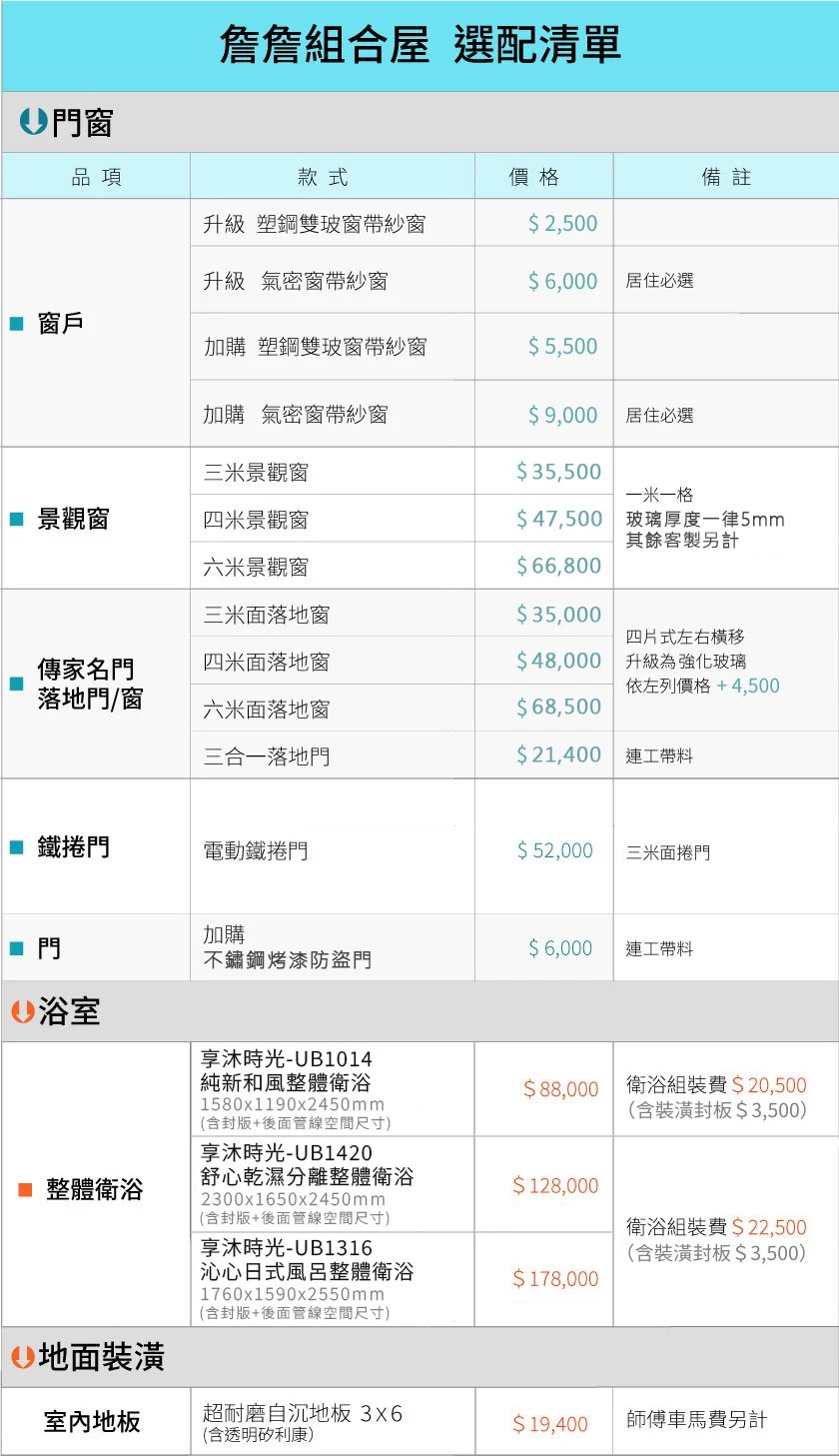The width and height of the screenshot is (839, 1456).
Task: Click the teal down-arrow icon beside 門窗
Action: click(x=33, y=122)
